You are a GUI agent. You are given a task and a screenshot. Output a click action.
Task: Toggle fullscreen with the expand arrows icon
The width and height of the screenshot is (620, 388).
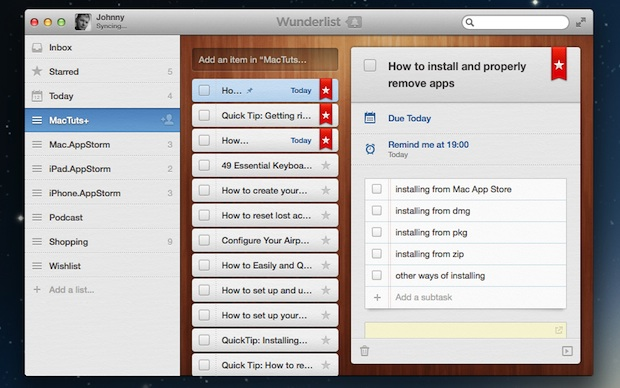click(x=580, y=23)
